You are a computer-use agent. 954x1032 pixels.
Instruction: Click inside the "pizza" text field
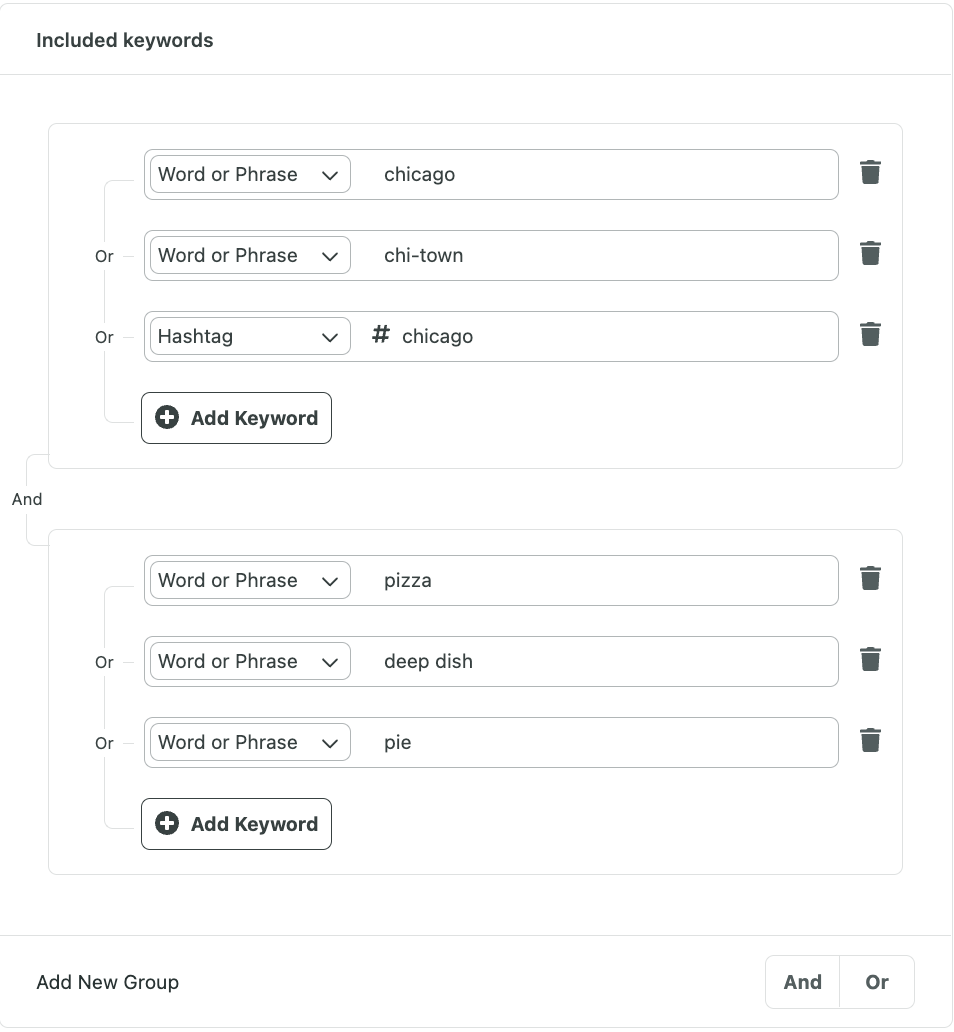pyautogui.click(x=600, y=580)
